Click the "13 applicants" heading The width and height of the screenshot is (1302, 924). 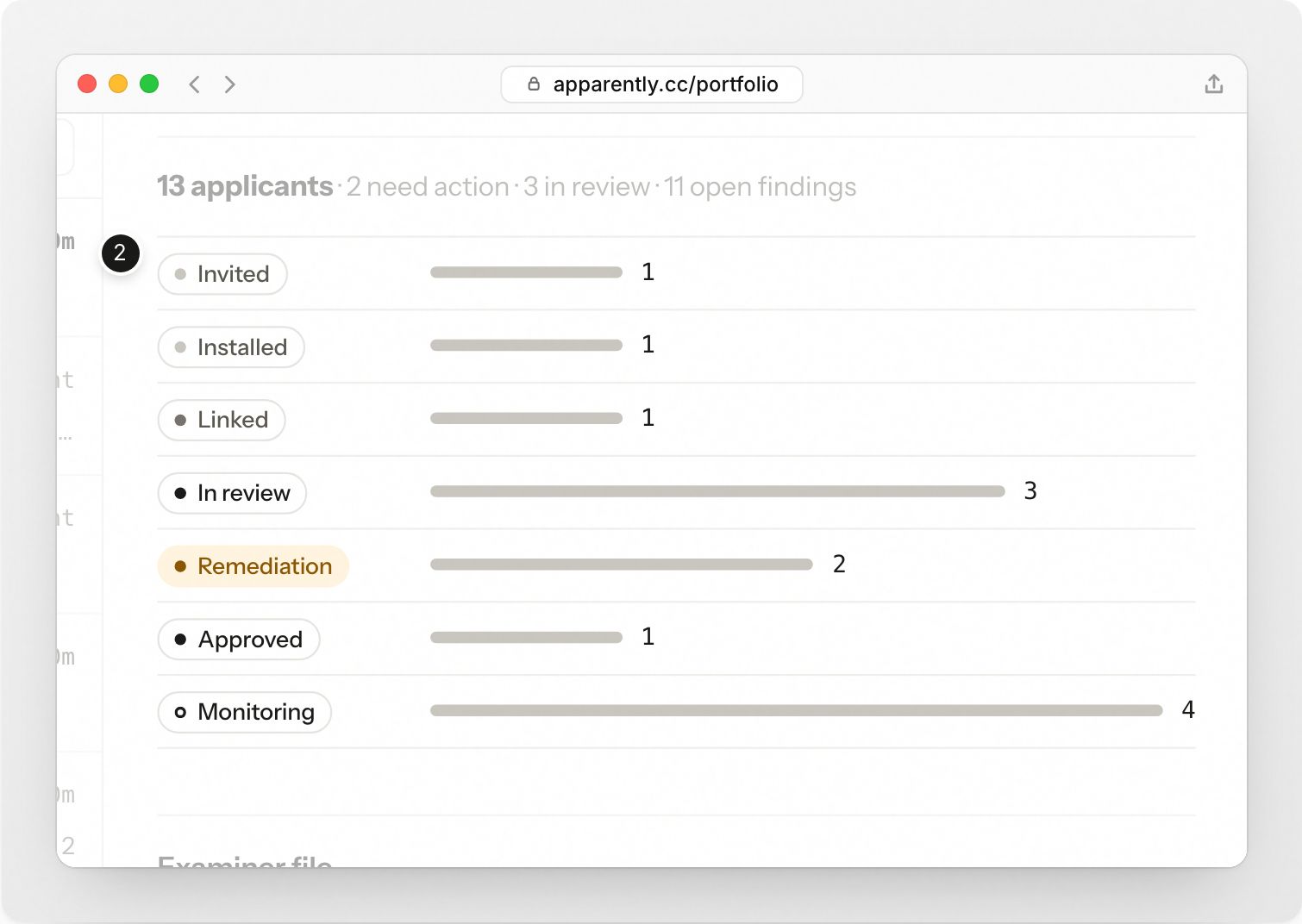tap(245, 186)
